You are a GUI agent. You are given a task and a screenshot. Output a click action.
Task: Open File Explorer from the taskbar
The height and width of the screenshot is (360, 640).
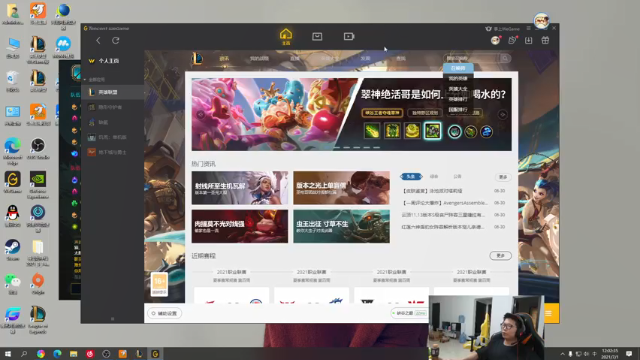[x=73, y=354]
